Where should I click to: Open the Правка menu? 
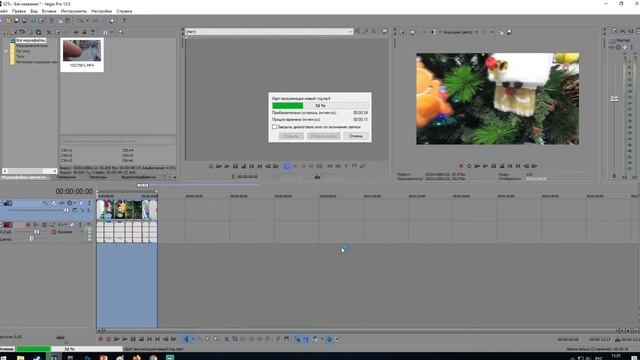[x=19, y=11]
